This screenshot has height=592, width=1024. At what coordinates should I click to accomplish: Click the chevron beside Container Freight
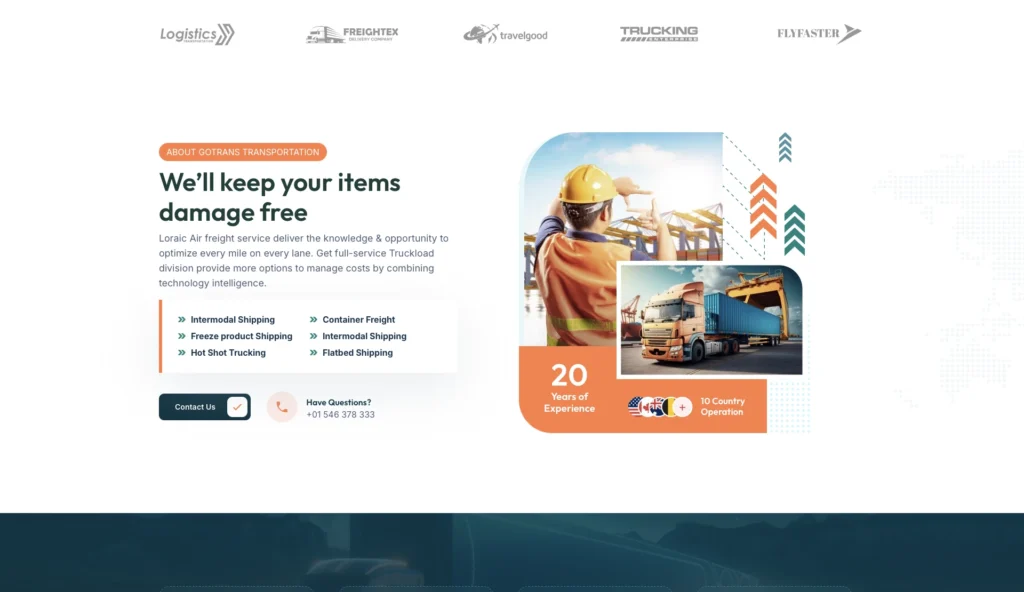(x=313, y=320)
